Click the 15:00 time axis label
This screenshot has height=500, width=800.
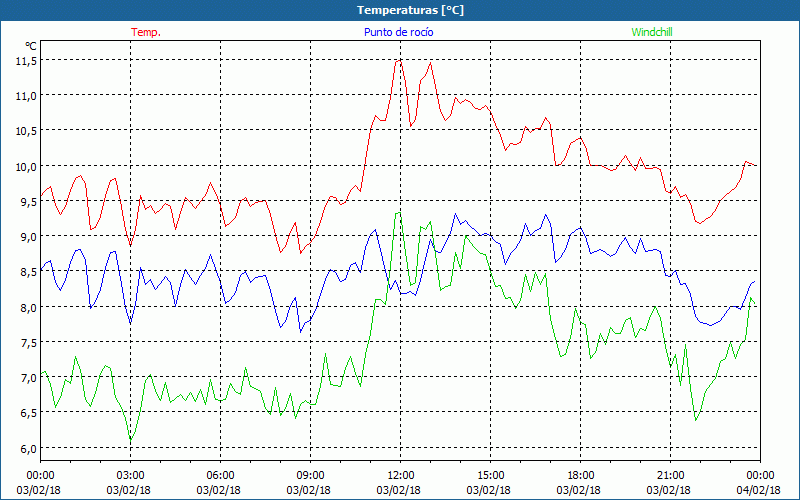(x=490, y=476)
